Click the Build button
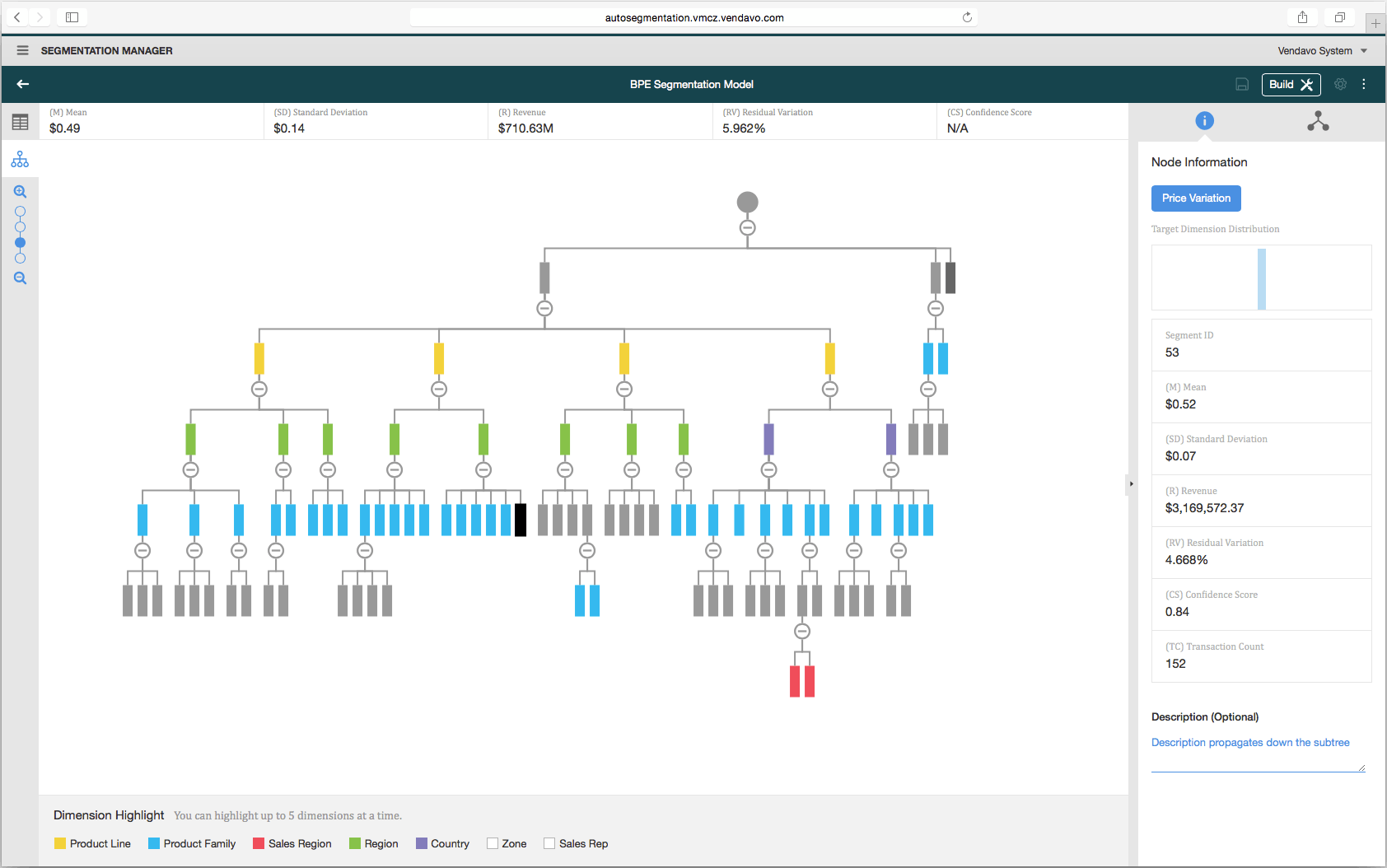Screen dimensions: 1387x868 point(1291,84)
